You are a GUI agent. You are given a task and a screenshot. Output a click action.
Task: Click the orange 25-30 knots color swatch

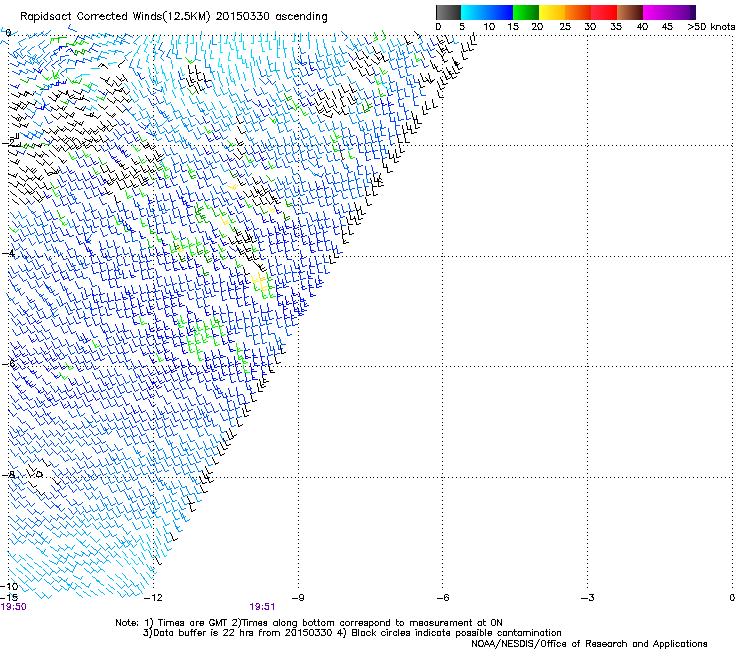tap(578, 12)
